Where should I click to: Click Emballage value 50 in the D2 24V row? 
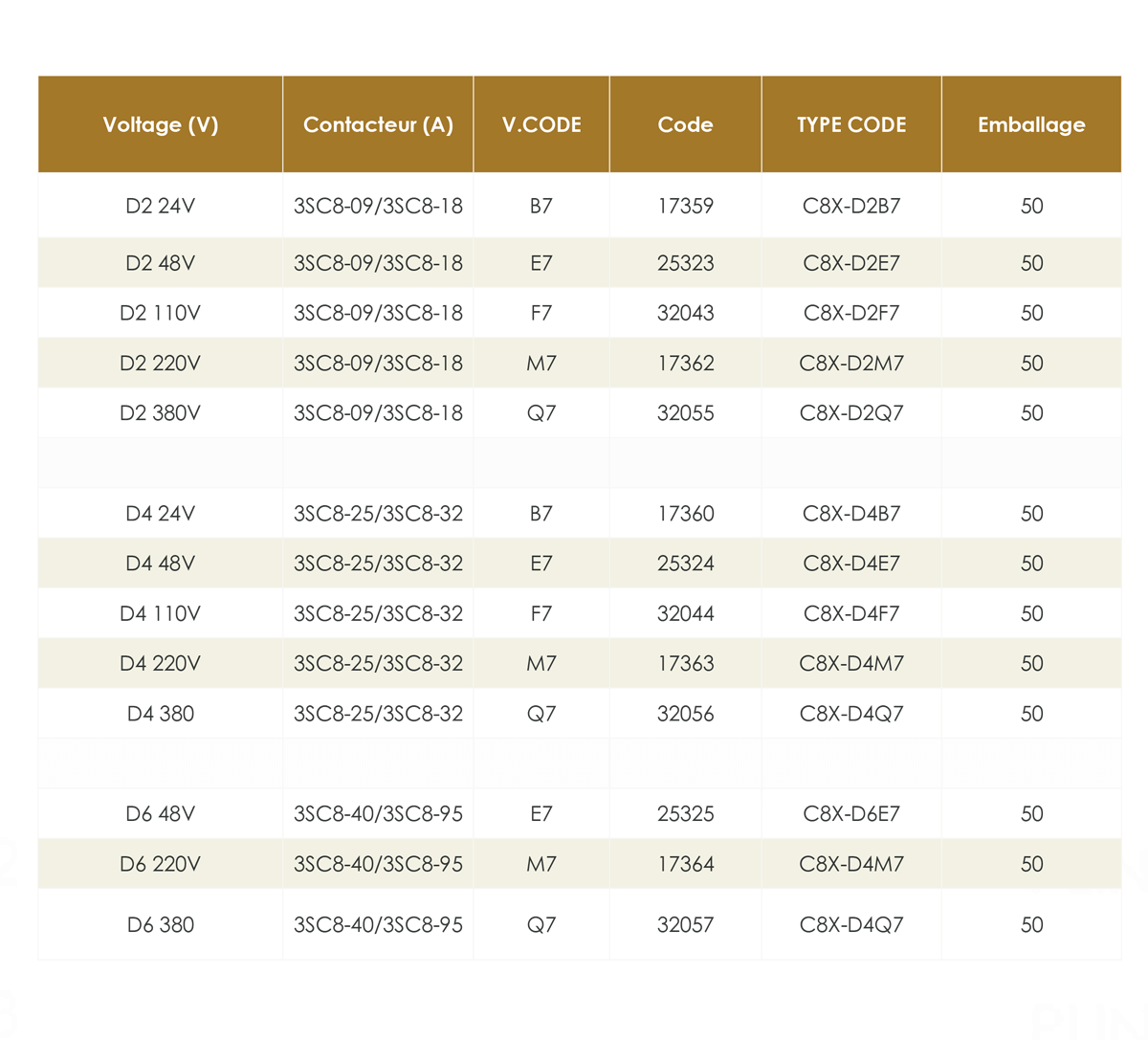[x=1031, y=206]
